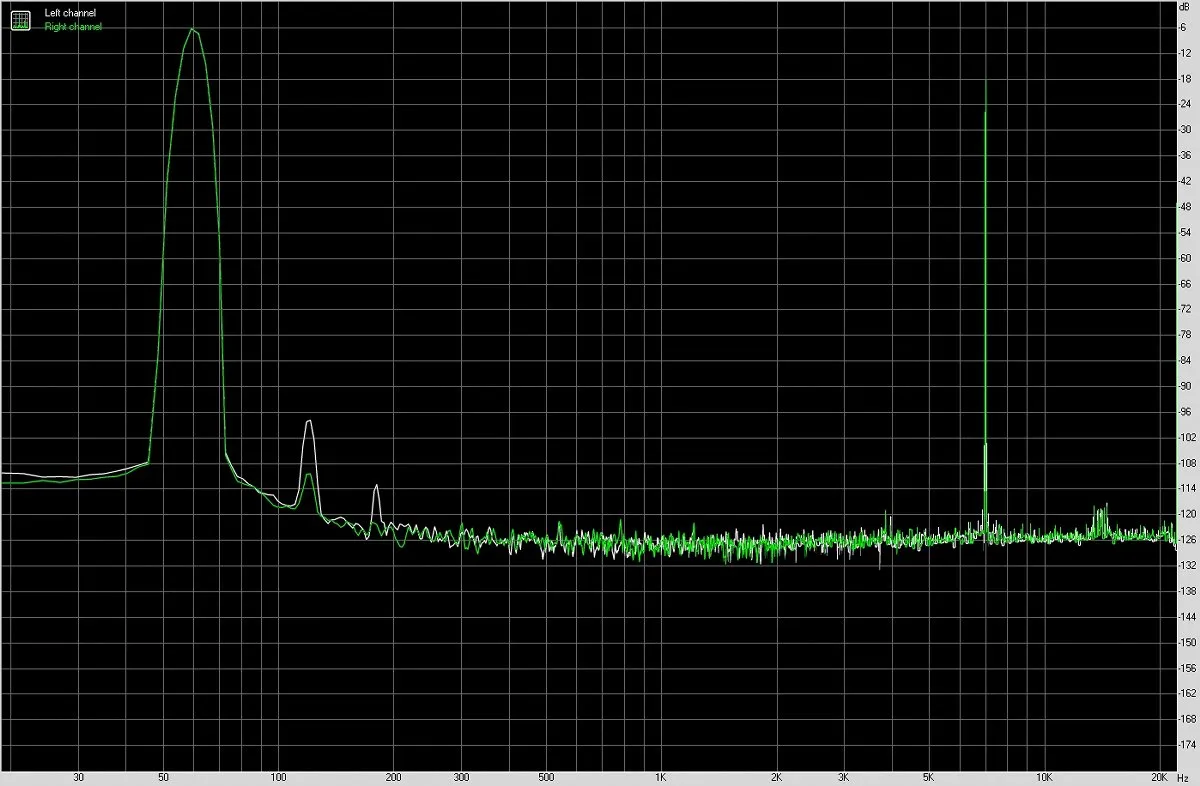Click the 5K frequency label

(929, 777)
